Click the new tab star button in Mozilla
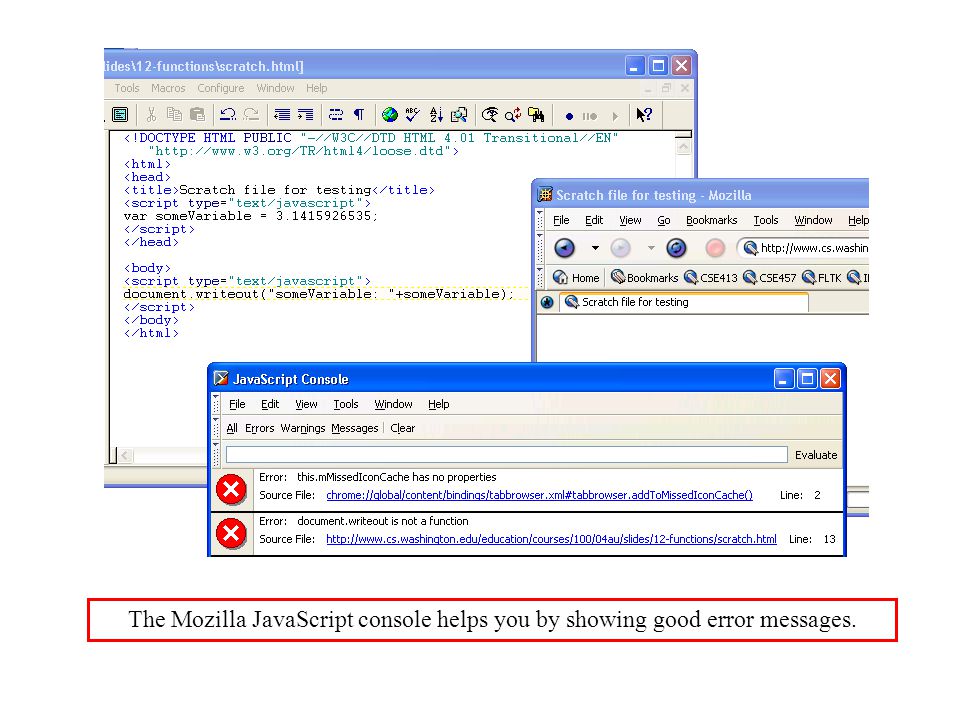This screenshot has width=960, height=720. pos(547,302)
